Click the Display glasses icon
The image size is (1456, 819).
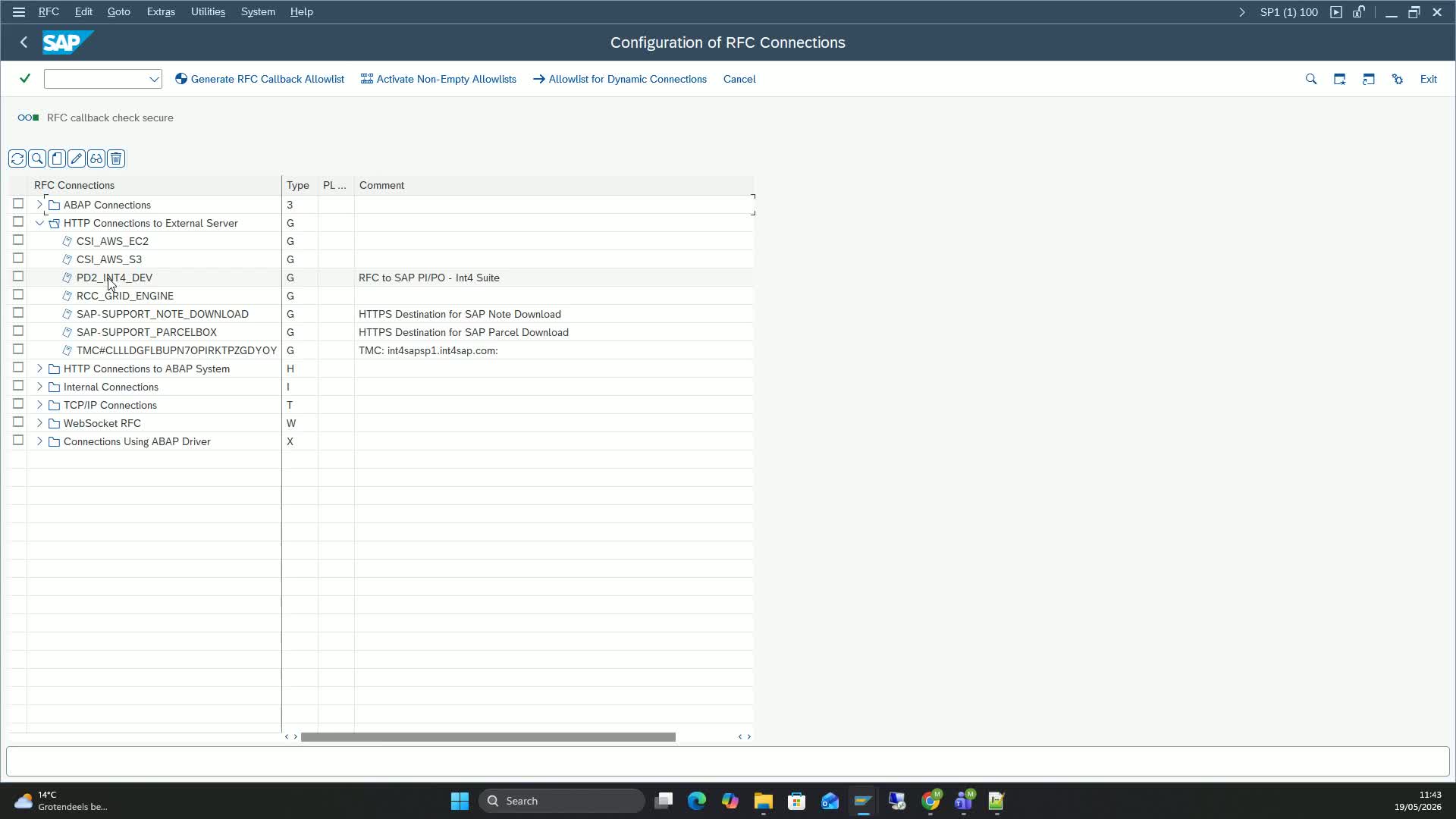click(x=96, y=158)
